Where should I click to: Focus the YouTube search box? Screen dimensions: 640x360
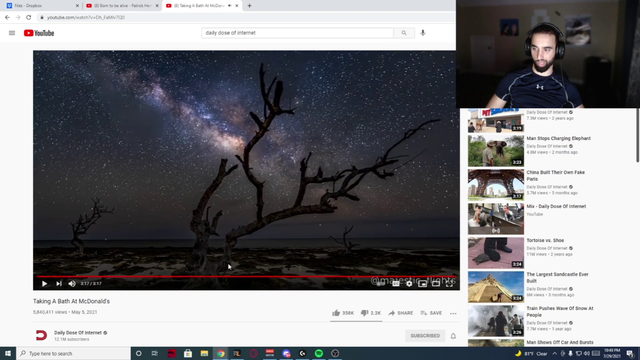point(297,33)
